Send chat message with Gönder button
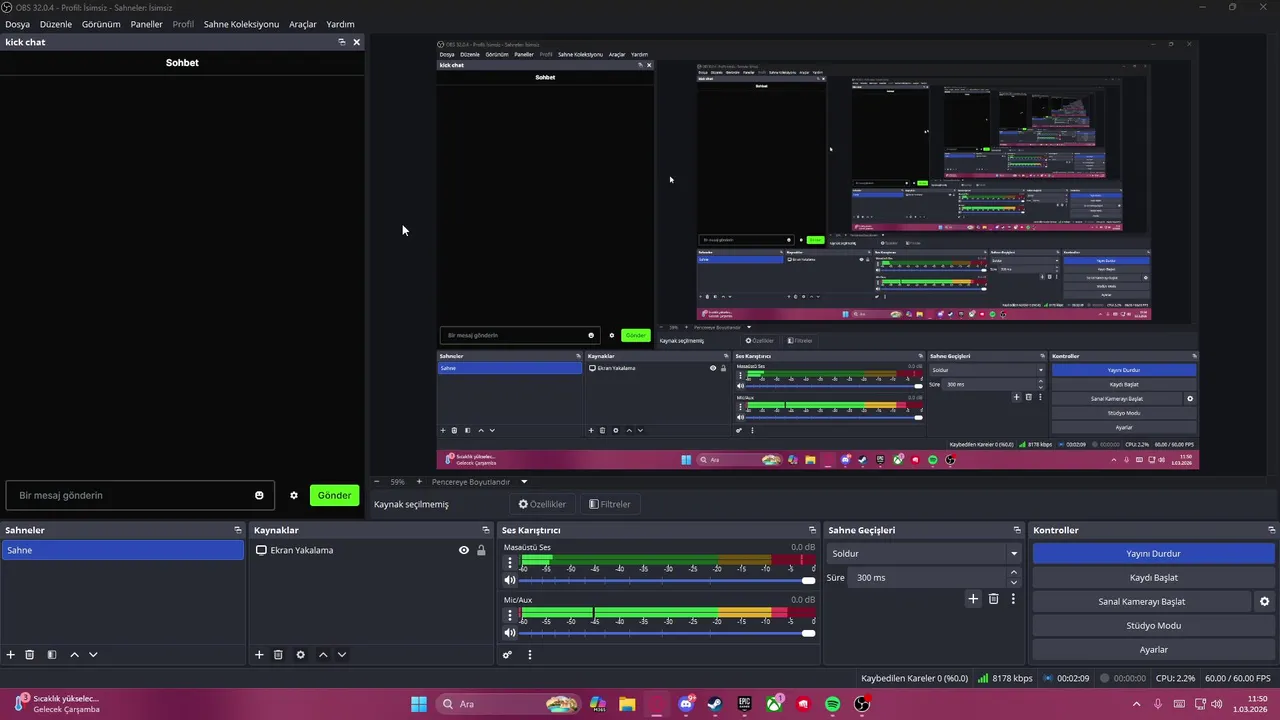Image resolution: width=1280 pixels, height=720 pixels. tap(334, 495)
